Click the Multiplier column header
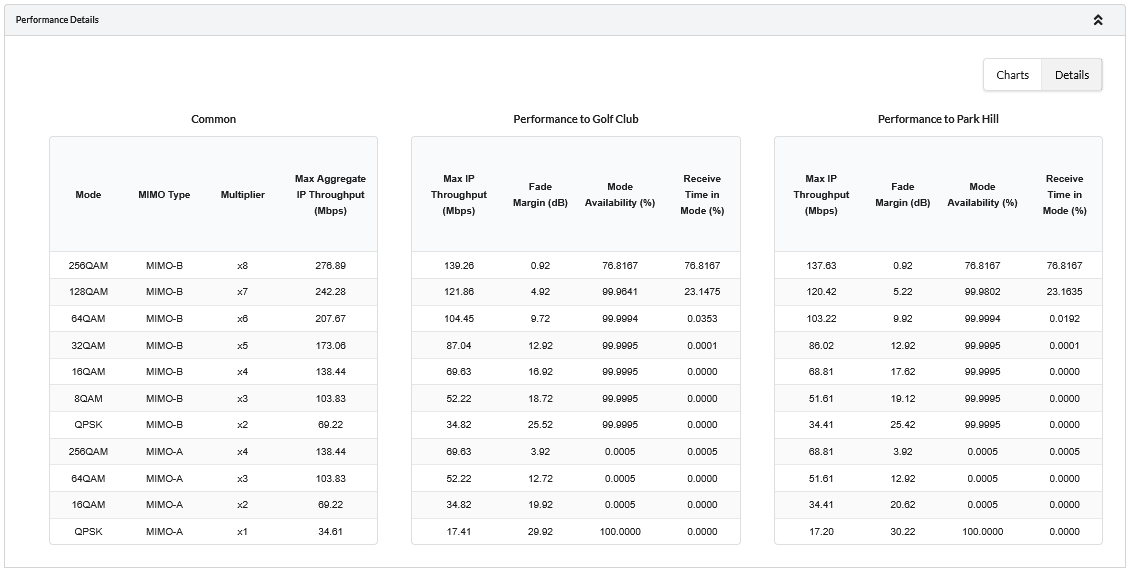Image resolution: width=1129 pixels, height=570 pixels. (242, 195)
